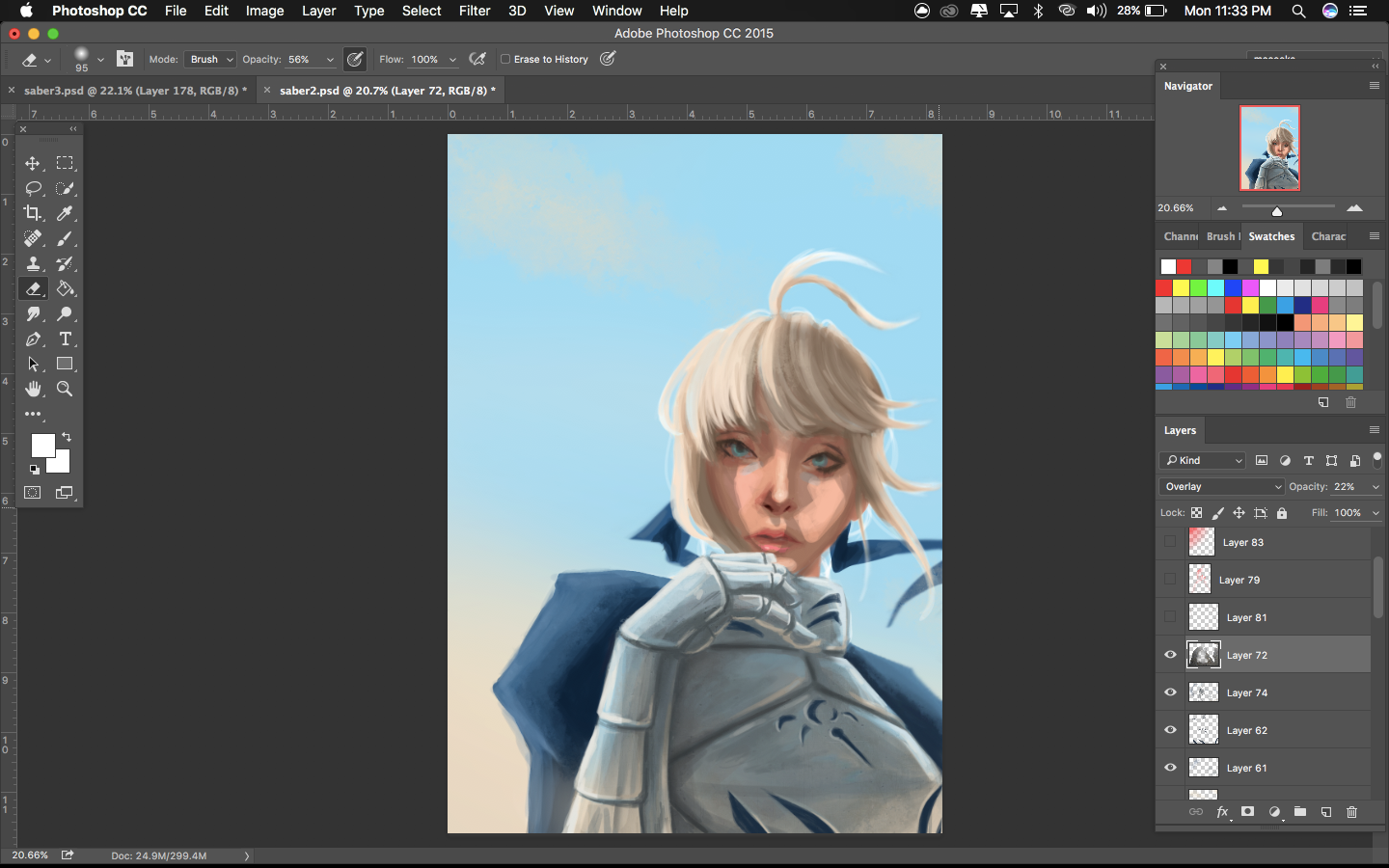This screenshot has width=1389, height=868.
Task: Open the Layers panel options menu
Action: [x=1375, y=430]
